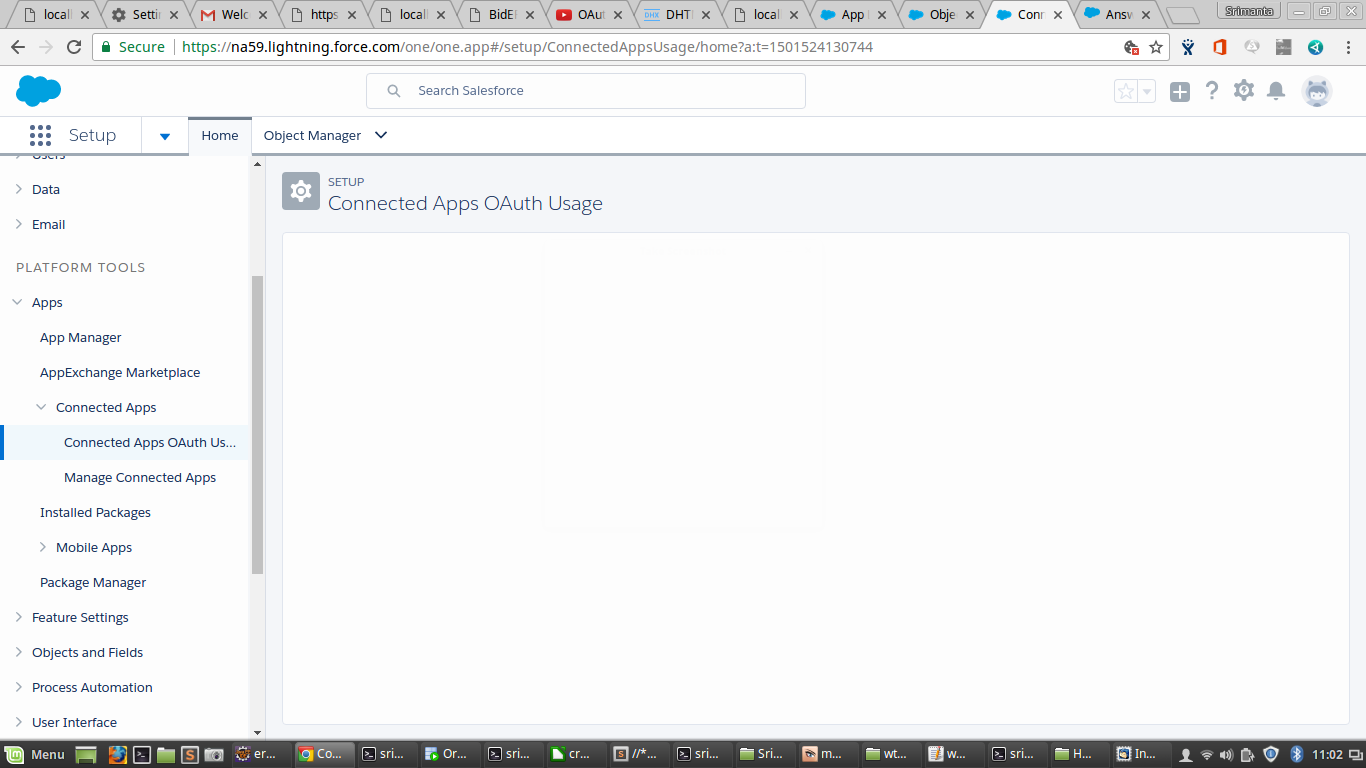Open the App Manager page
The height and width of the screenshot is (768, 1366).
click(80, 337)
